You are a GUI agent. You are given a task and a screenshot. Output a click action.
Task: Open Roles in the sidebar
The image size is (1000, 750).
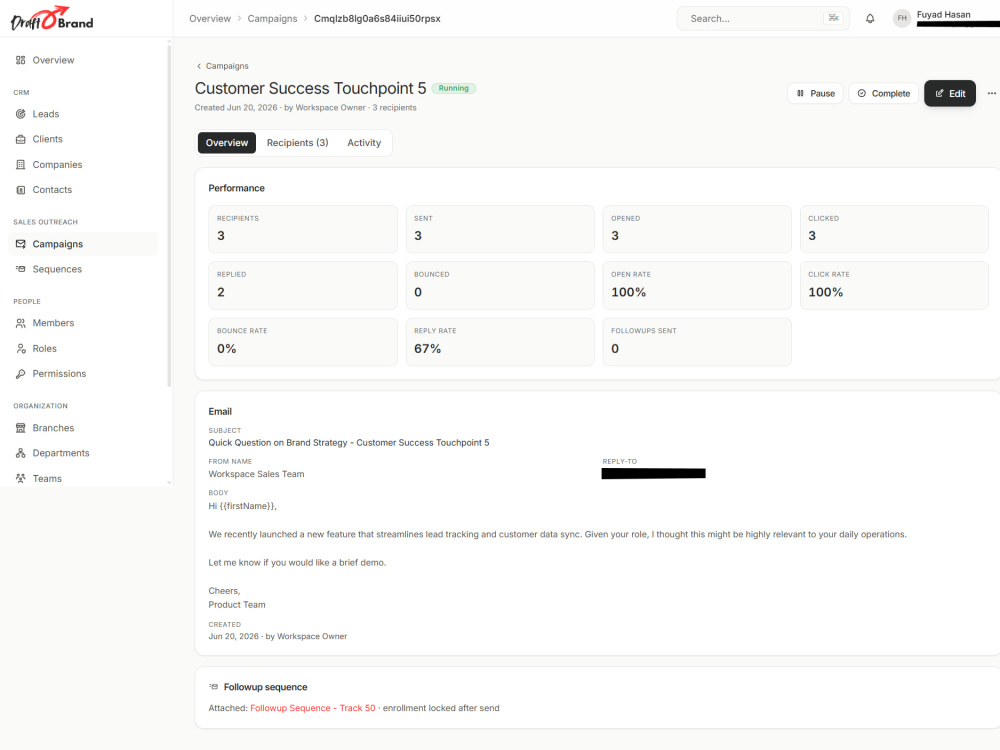coord(83,349)
